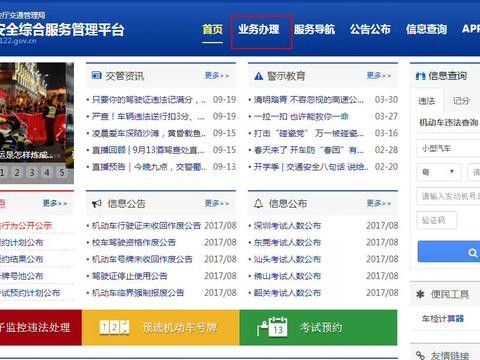The width and height of the screenshot is (480, 360).
Task: Click the number plate icon on yellow banner
Action: pos(114,327)
